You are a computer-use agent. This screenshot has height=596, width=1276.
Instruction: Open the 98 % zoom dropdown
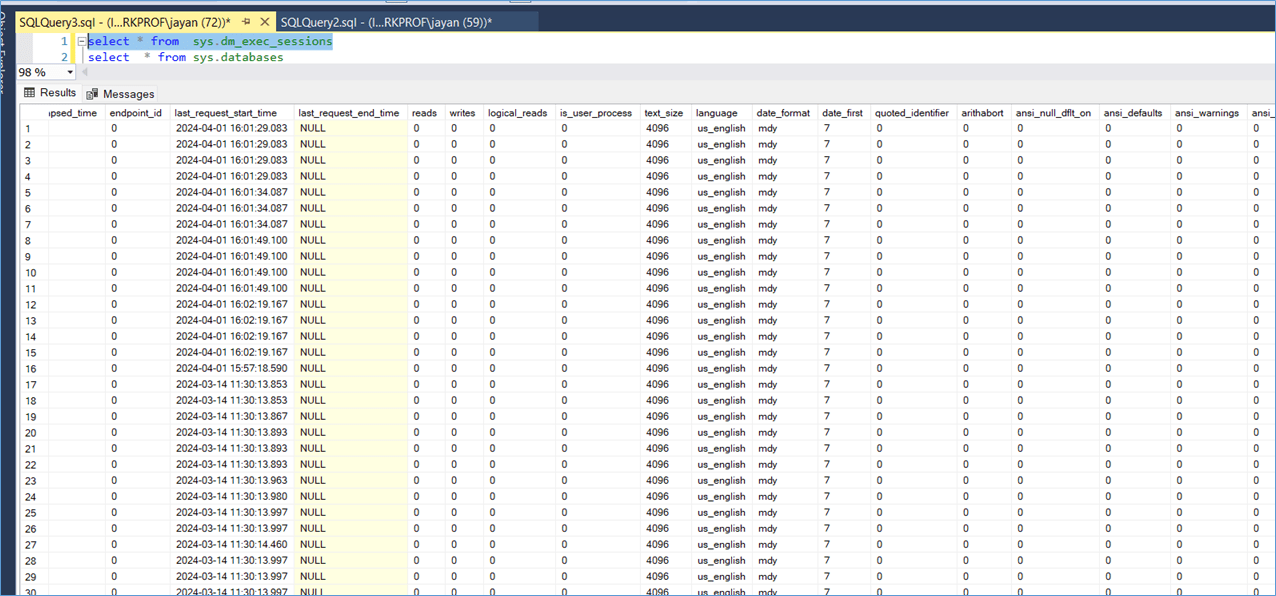(70, 73)
